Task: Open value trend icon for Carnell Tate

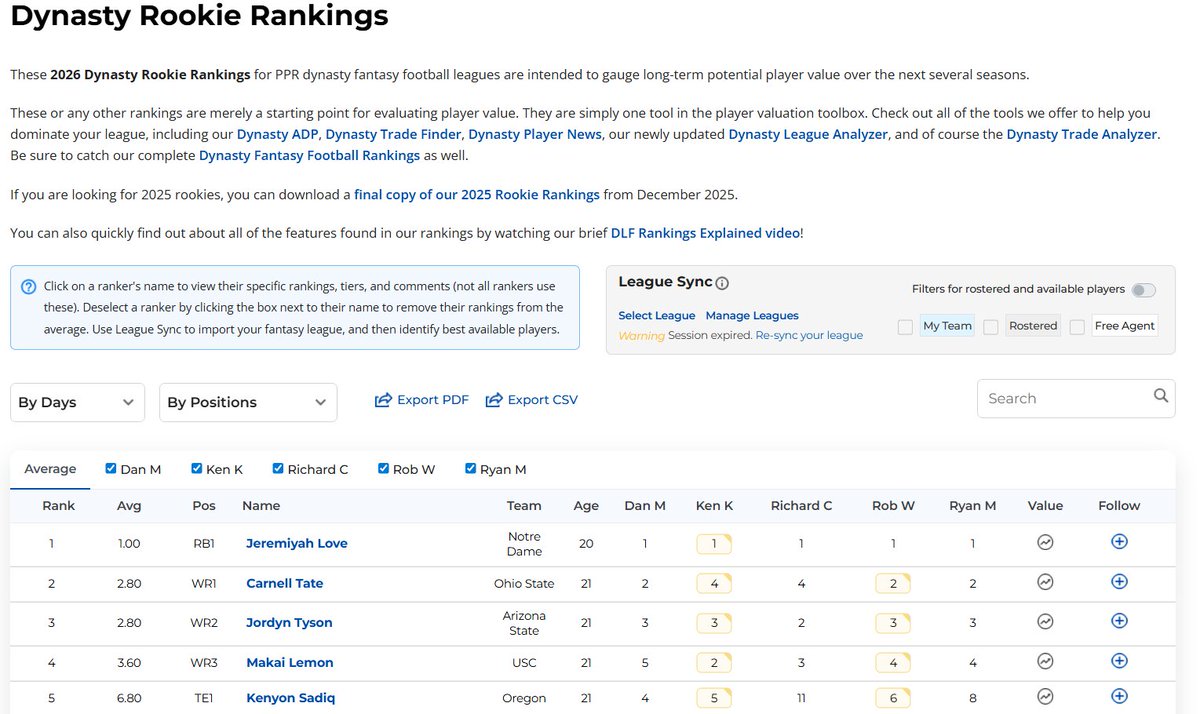Action: point(1045,582)
